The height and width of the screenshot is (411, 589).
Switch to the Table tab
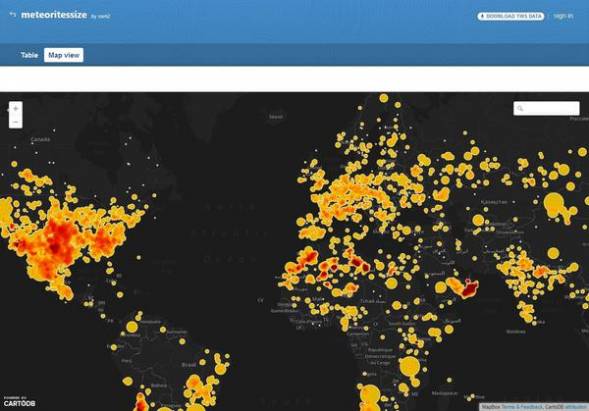(x=29, y=55)
